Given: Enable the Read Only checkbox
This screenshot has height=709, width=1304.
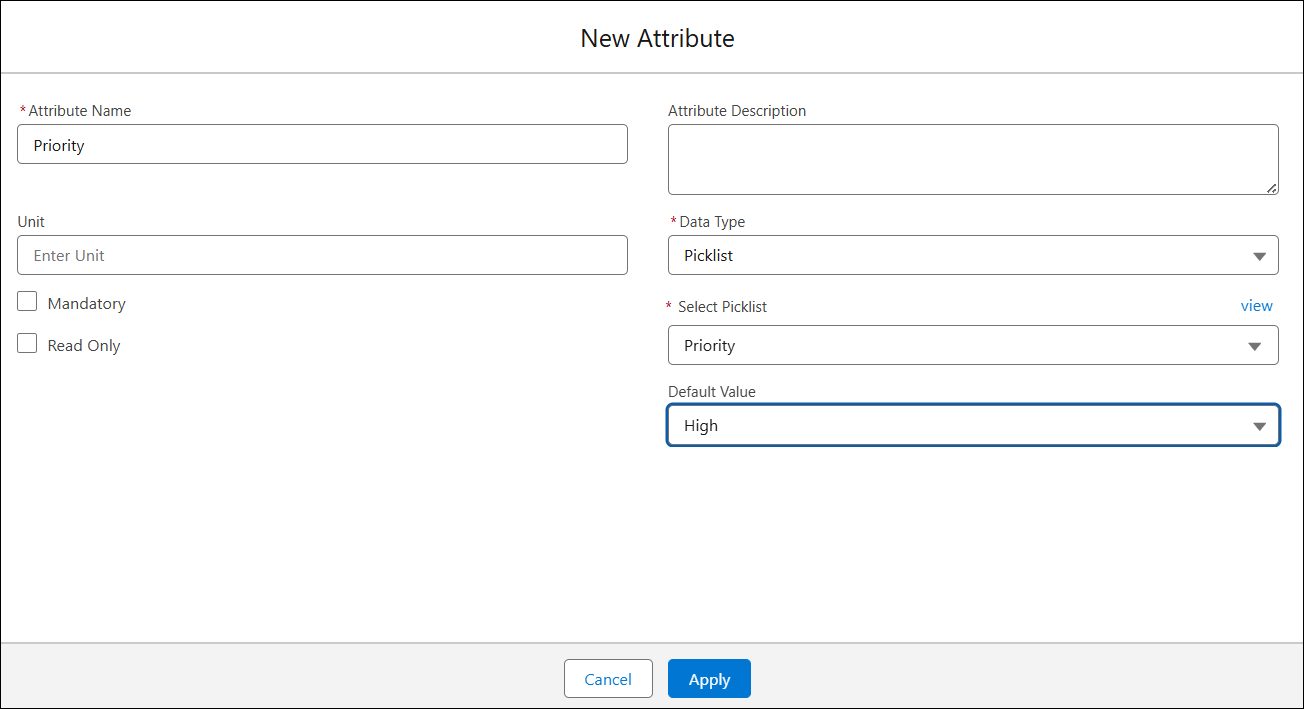Looking at the screenshot, I should pyautogui.click(x=27, y=344).
